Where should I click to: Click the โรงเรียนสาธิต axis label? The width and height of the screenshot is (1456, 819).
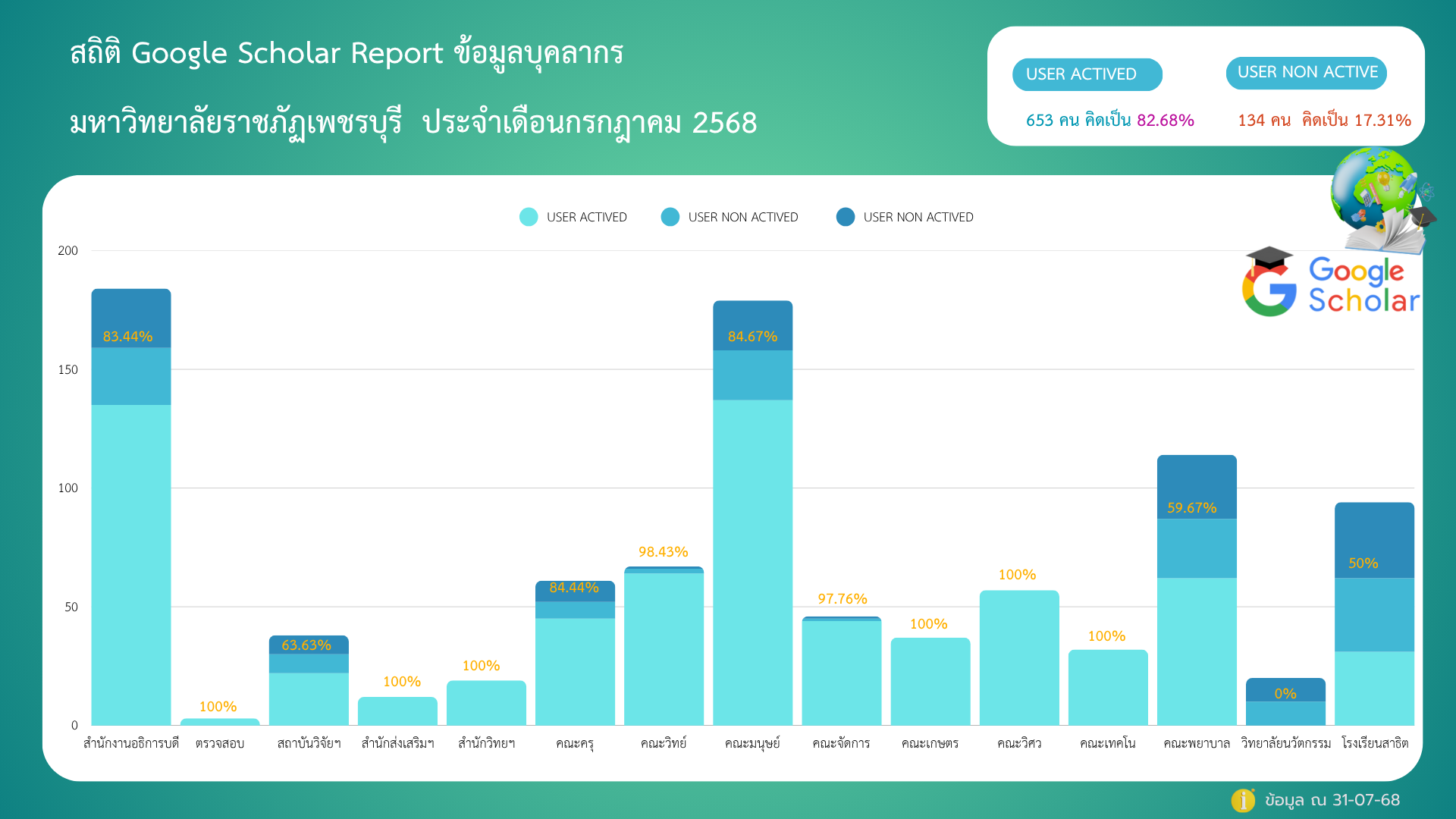click(x=1375, y=743)
